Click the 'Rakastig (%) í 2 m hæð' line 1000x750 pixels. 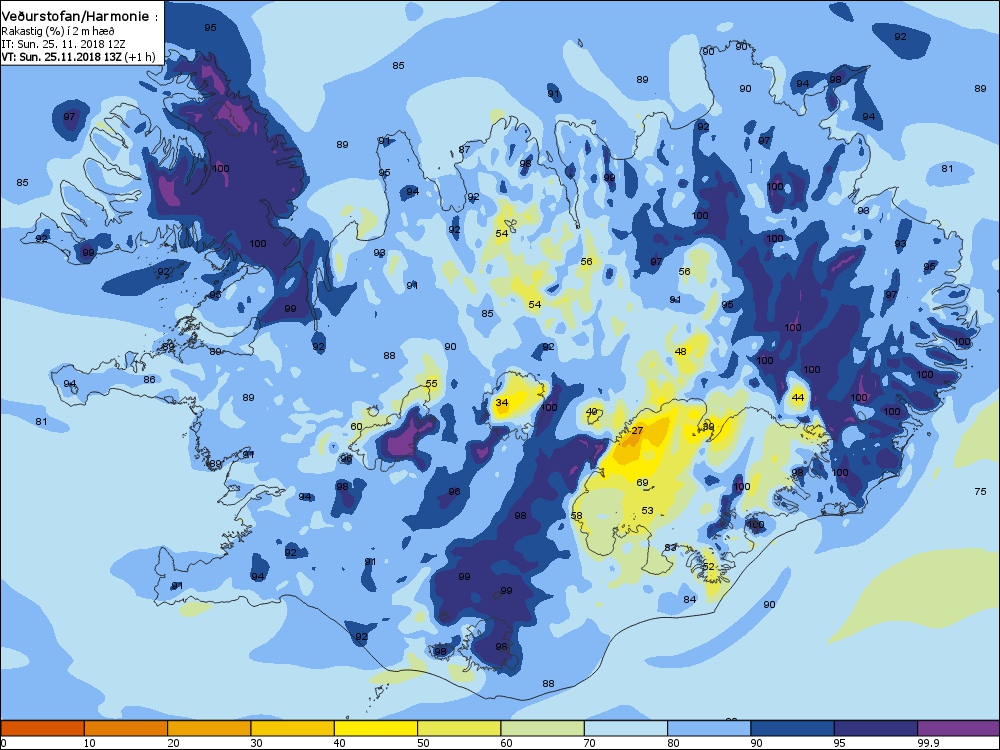tap(58, 31)
